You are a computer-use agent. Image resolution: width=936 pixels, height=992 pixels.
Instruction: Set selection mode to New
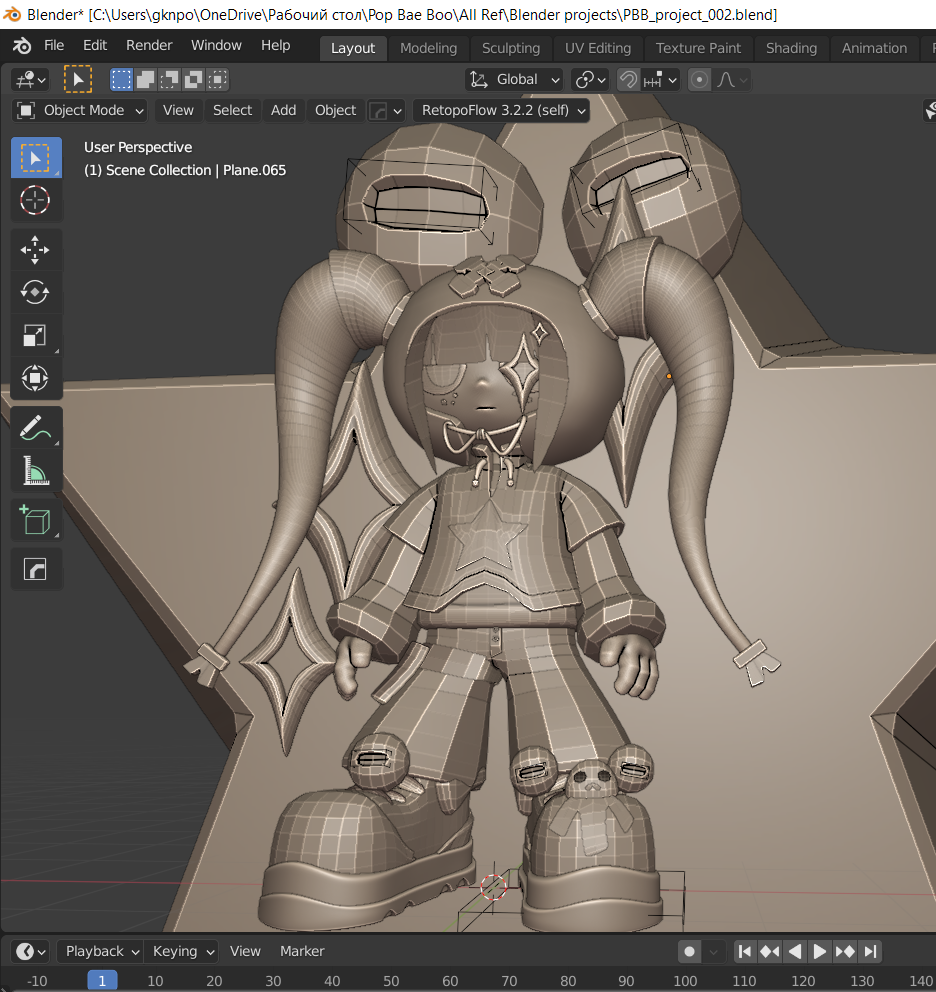click(121, 80)
